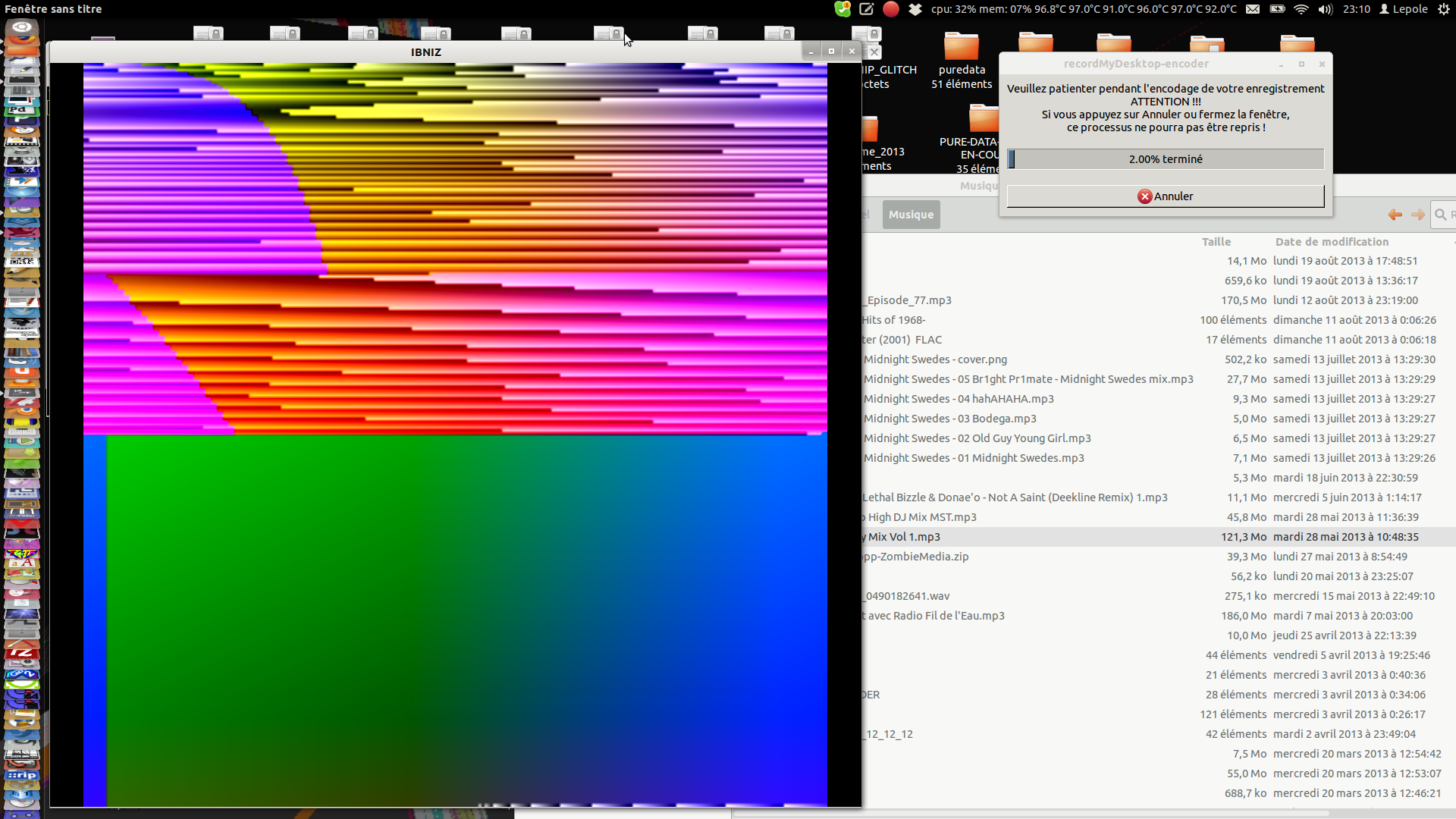
Task: Click the 2.00% terminé progress bar
Action: 1166,159
